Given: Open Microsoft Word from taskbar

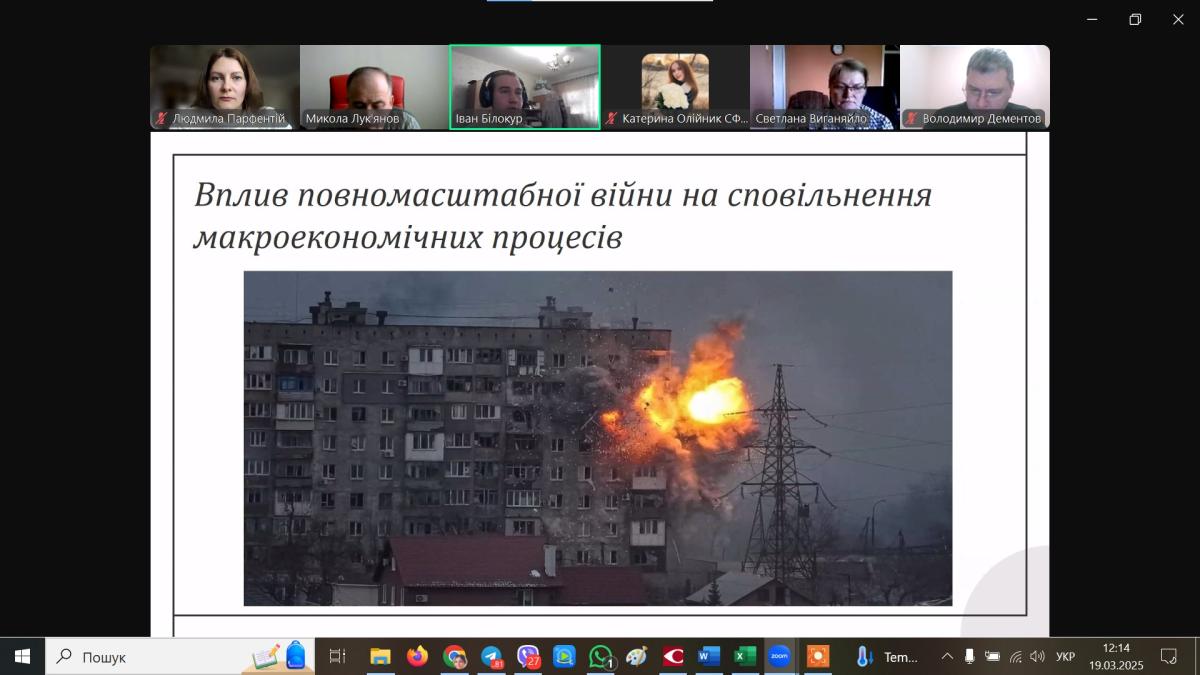Looking at the screenshot, I should point(708,657).
